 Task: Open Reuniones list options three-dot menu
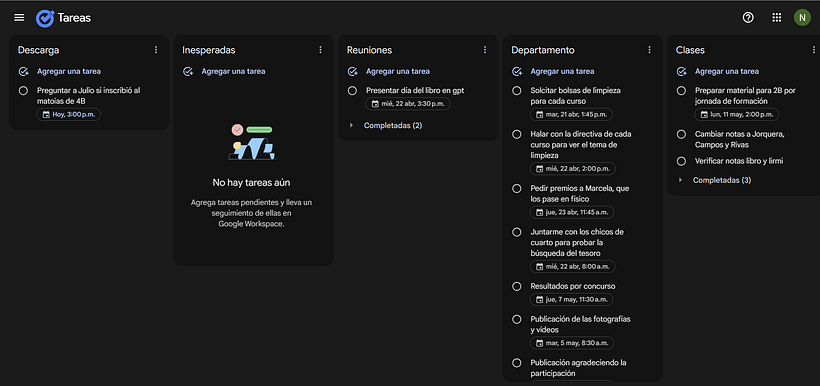pos(485,50)
